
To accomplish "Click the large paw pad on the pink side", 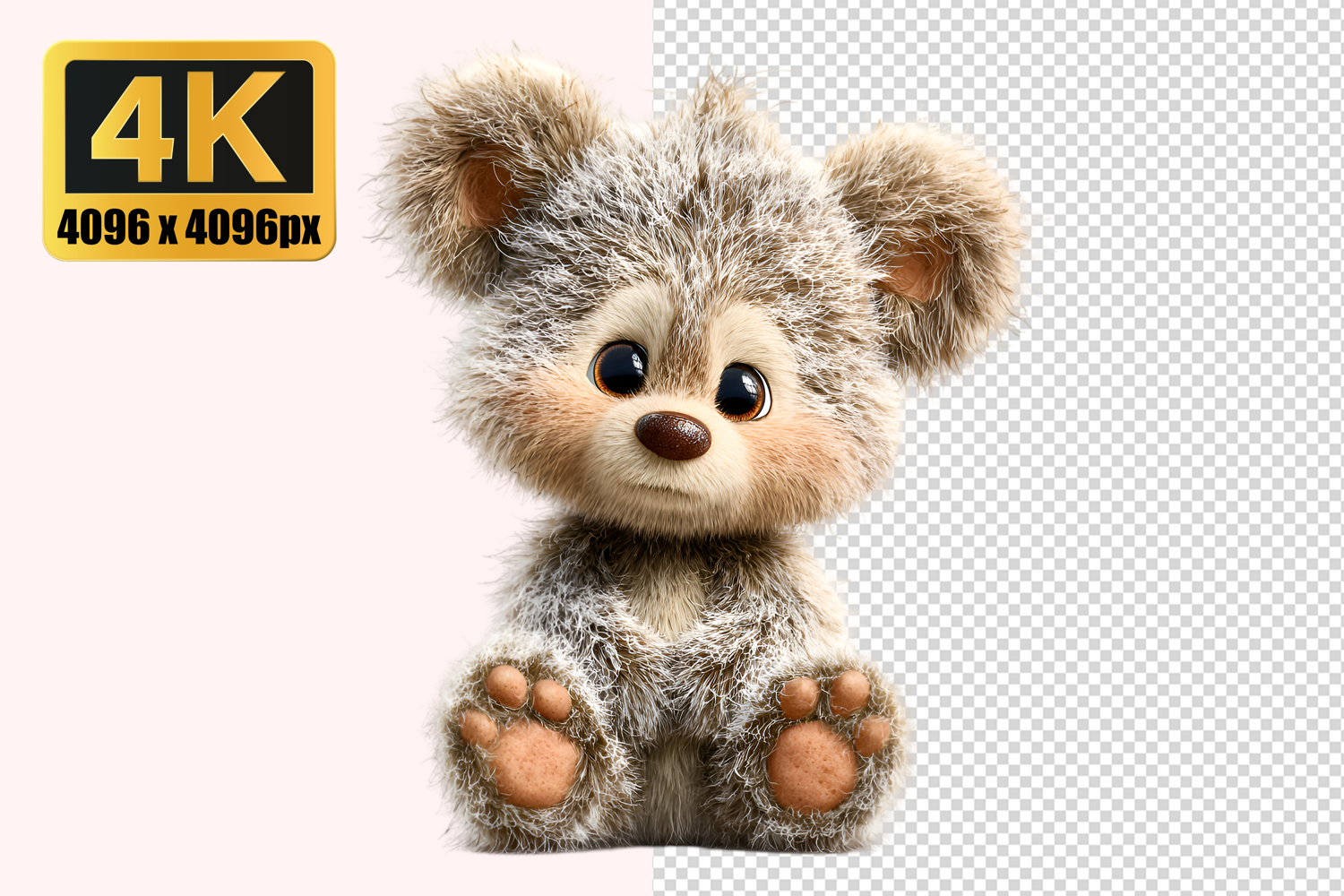I will point(535,763).
